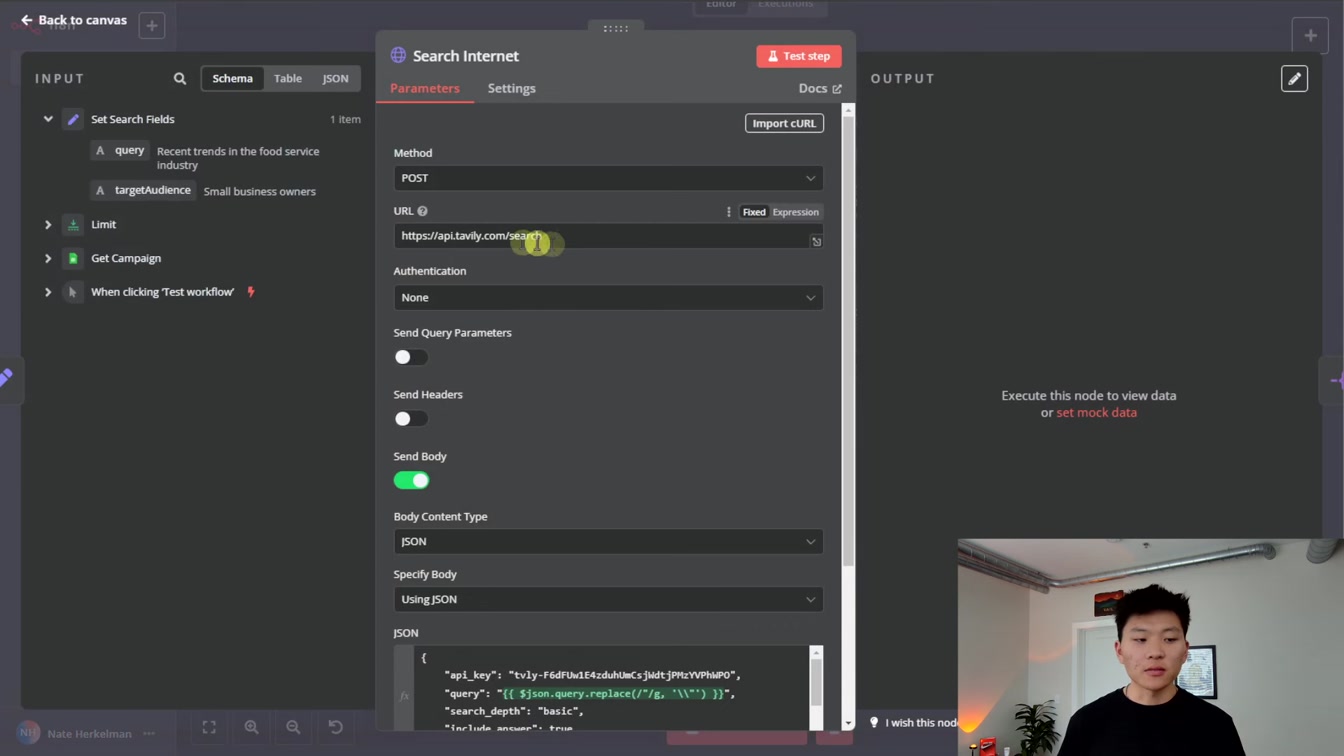The width and height of the screenshot is (1344, 756).
Task: Expand the Limit node
Action: click(x=48, y=225)
